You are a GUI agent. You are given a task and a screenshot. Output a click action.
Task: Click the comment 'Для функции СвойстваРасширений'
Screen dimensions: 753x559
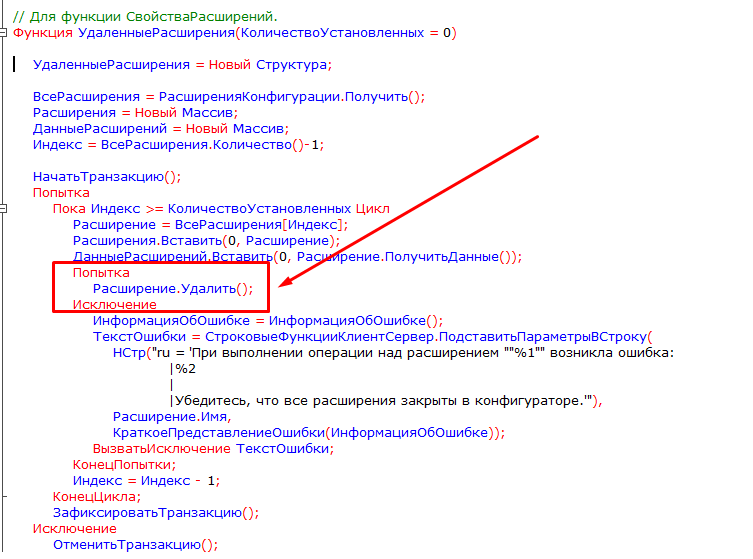pos(146,17)
